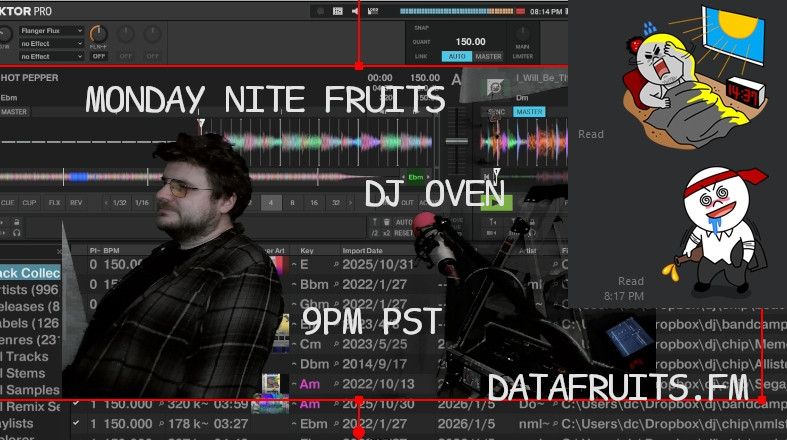Toggle checkmark on the 320k 03:59 row

tap(76, 403)
